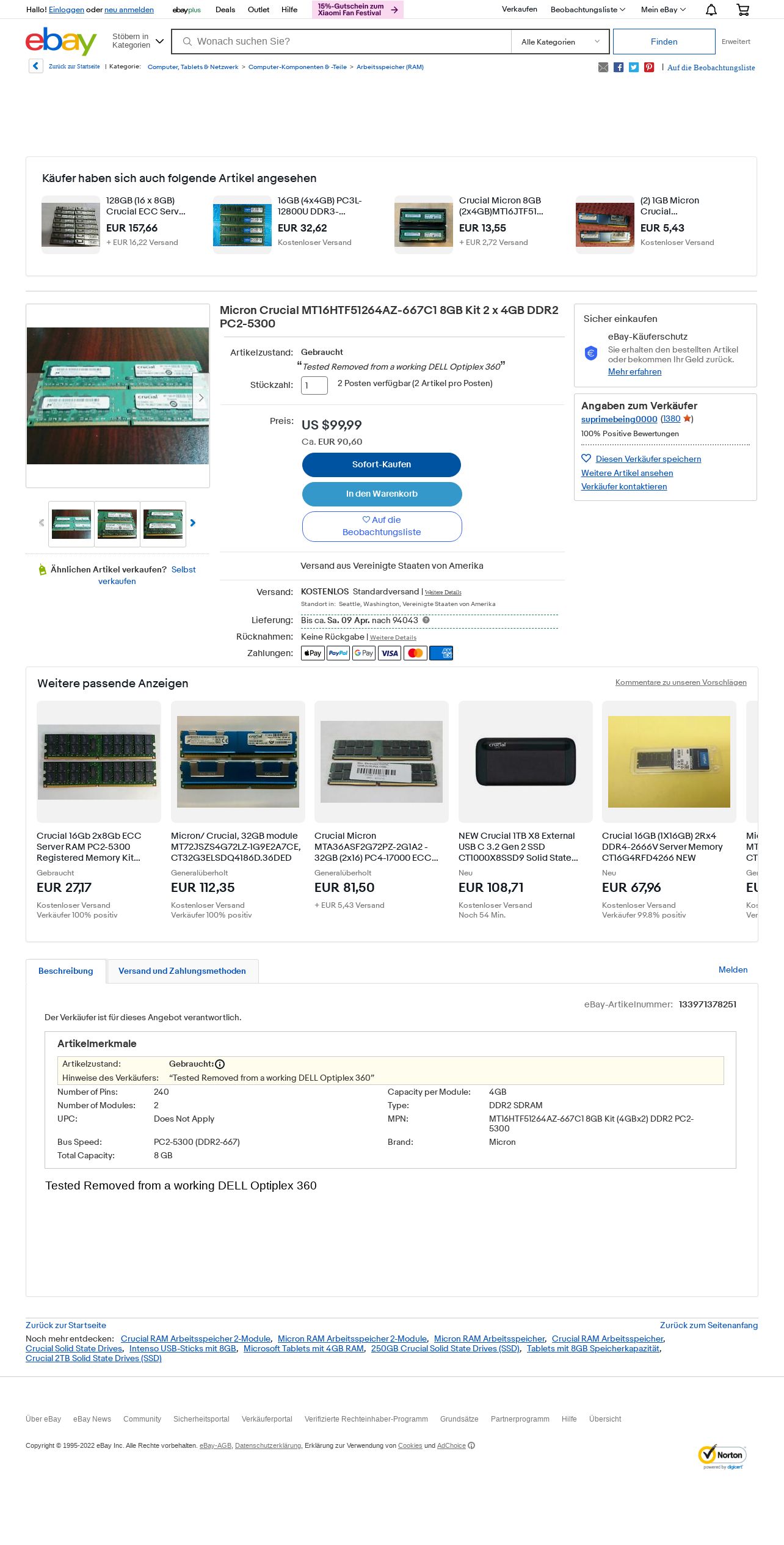
Task: Click the search input field
Action: point(342,42)
